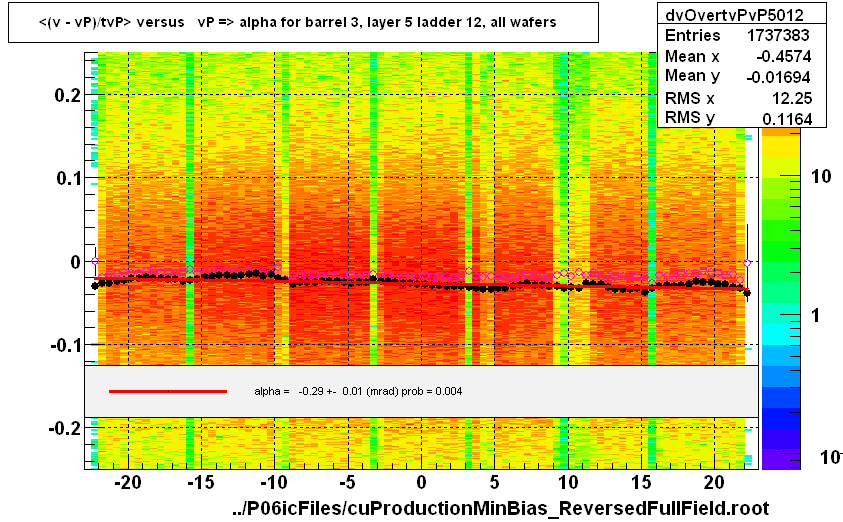Click the plot title text box
The width and height of the screenshot is (843, 522).
coord(303,23)
